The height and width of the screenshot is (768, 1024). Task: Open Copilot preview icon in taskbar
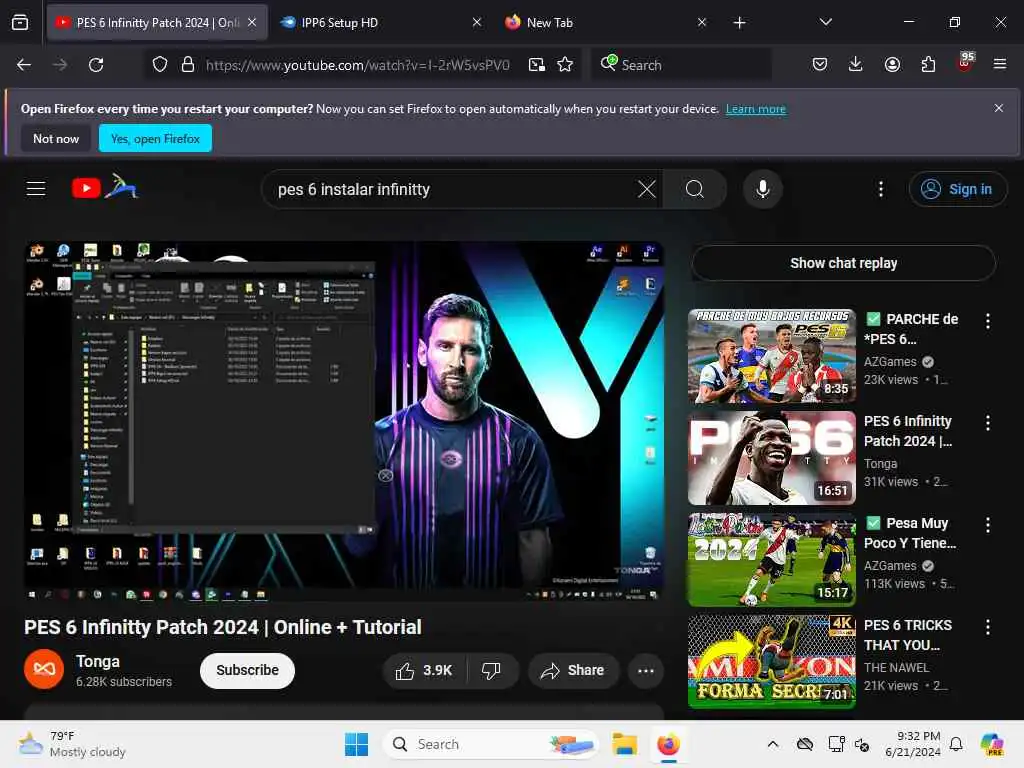tap(992, 744)
